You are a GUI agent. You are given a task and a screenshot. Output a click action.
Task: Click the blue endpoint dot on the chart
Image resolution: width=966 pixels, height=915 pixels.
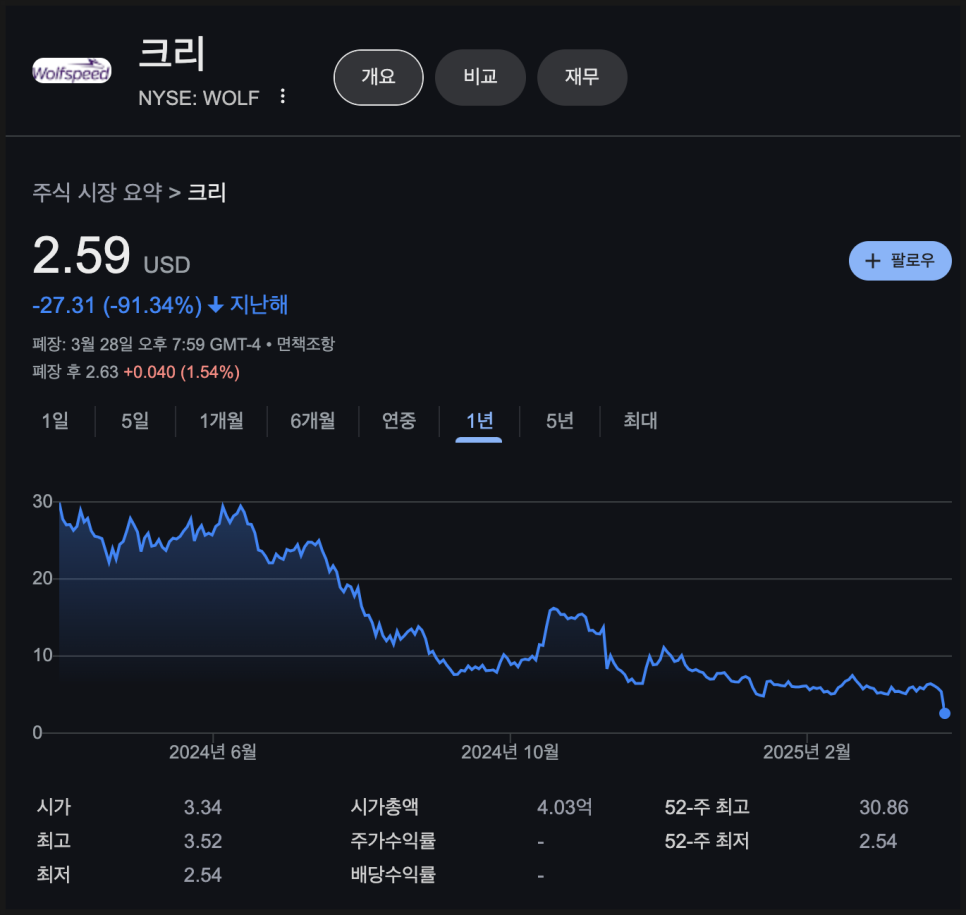coord(944,714)
